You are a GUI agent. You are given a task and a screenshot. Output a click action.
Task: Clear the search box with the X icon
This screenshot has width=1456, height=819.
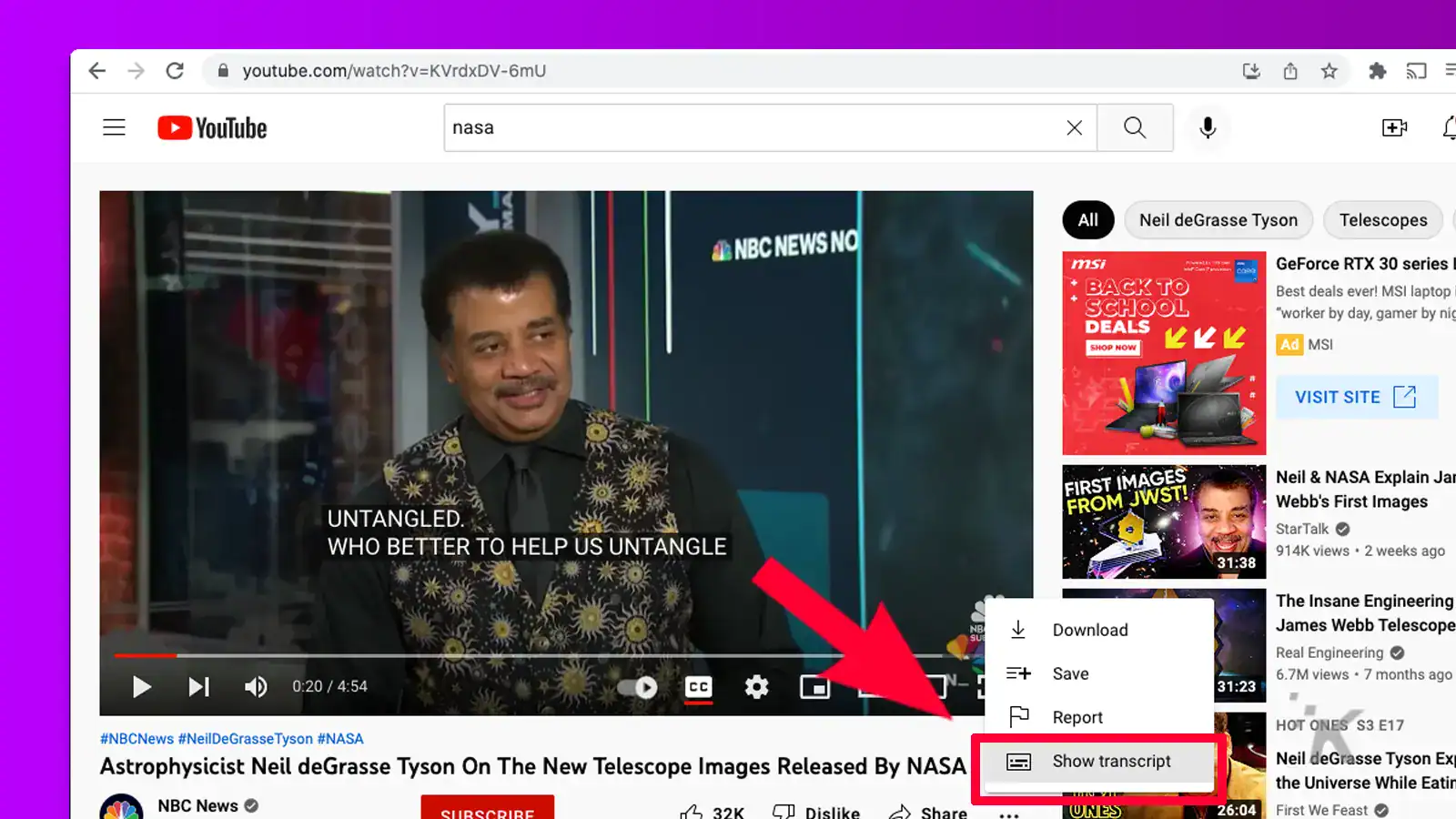(1075, 127)
